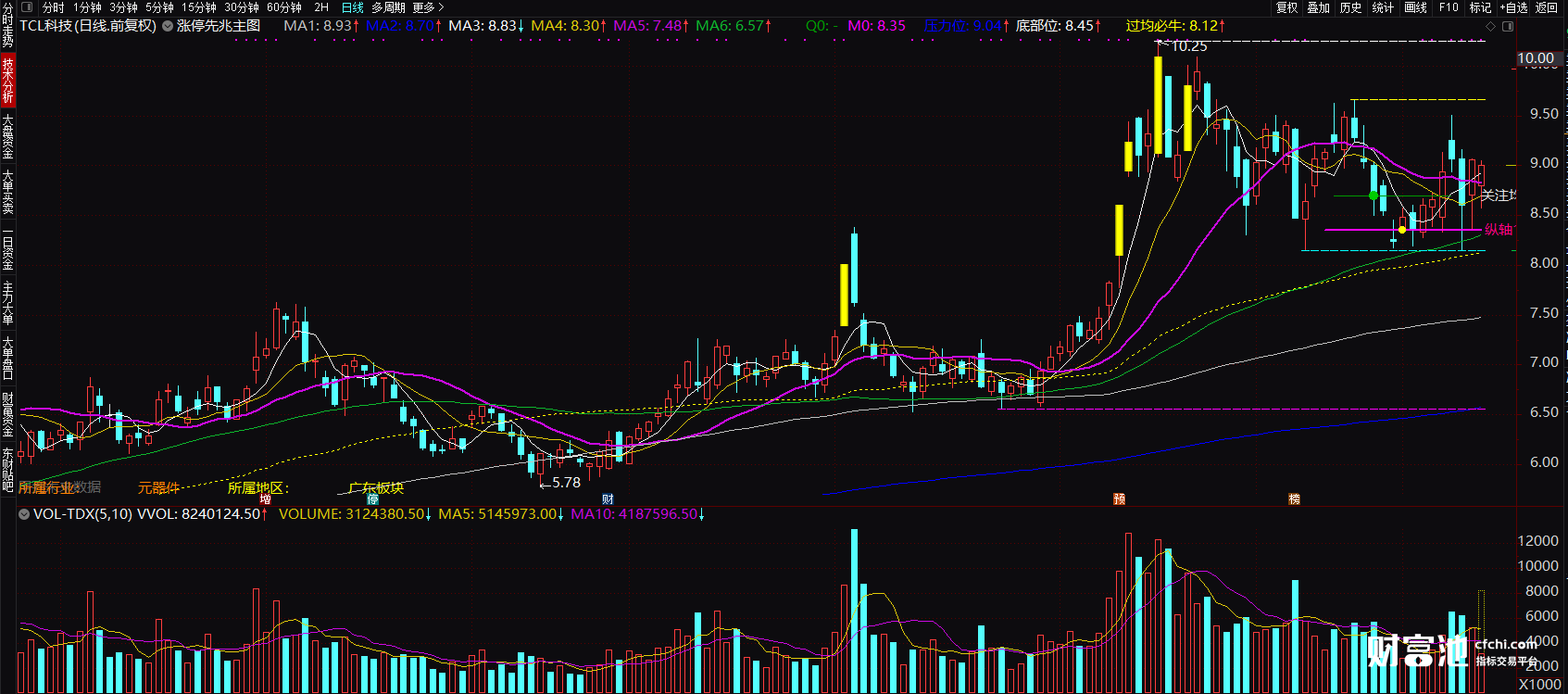Screen dimensions: 1568x694
Task: Click the VVOL: 8240124.50 value
Action: point(202,514)
